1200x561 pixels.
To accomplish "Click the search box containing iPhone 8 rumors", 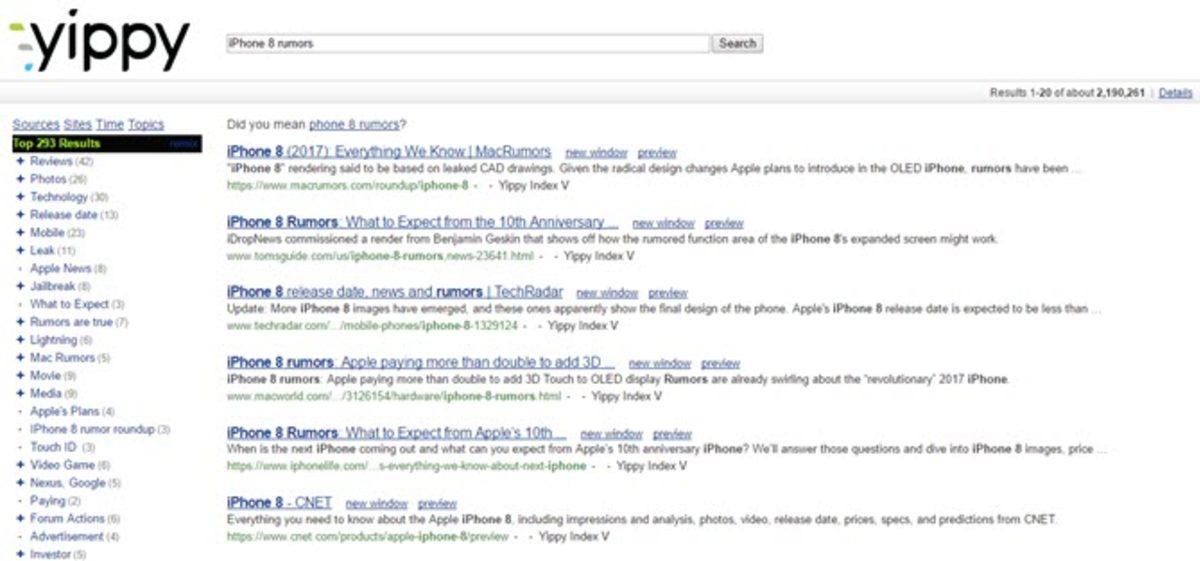I will click(x=468, y=43).
